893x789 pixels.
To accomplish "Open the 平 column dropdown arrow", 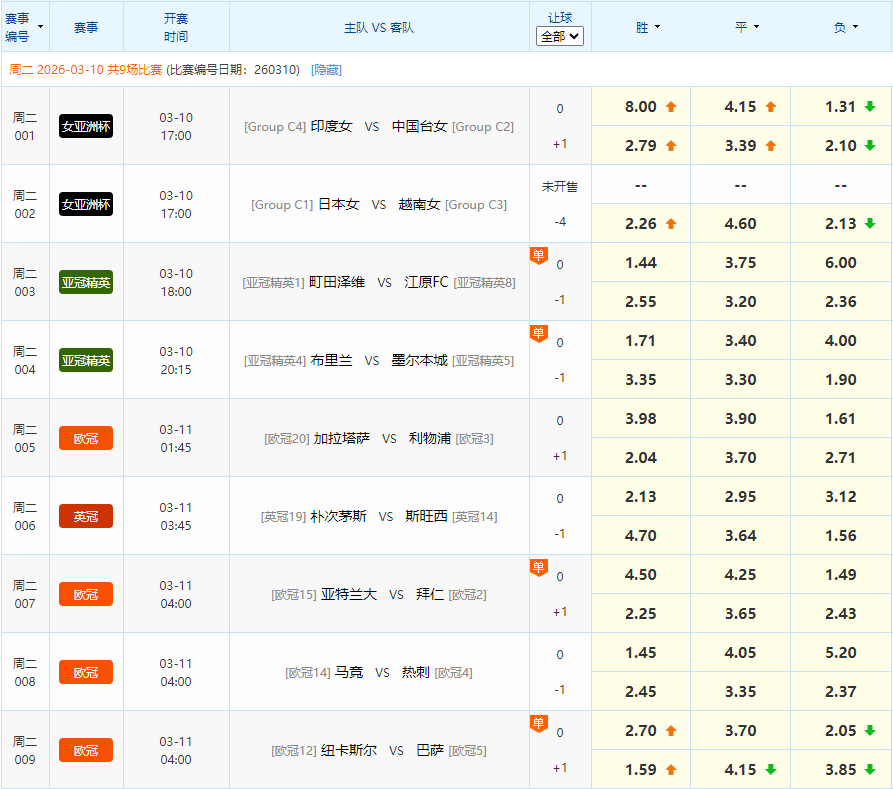I will 756,27.
